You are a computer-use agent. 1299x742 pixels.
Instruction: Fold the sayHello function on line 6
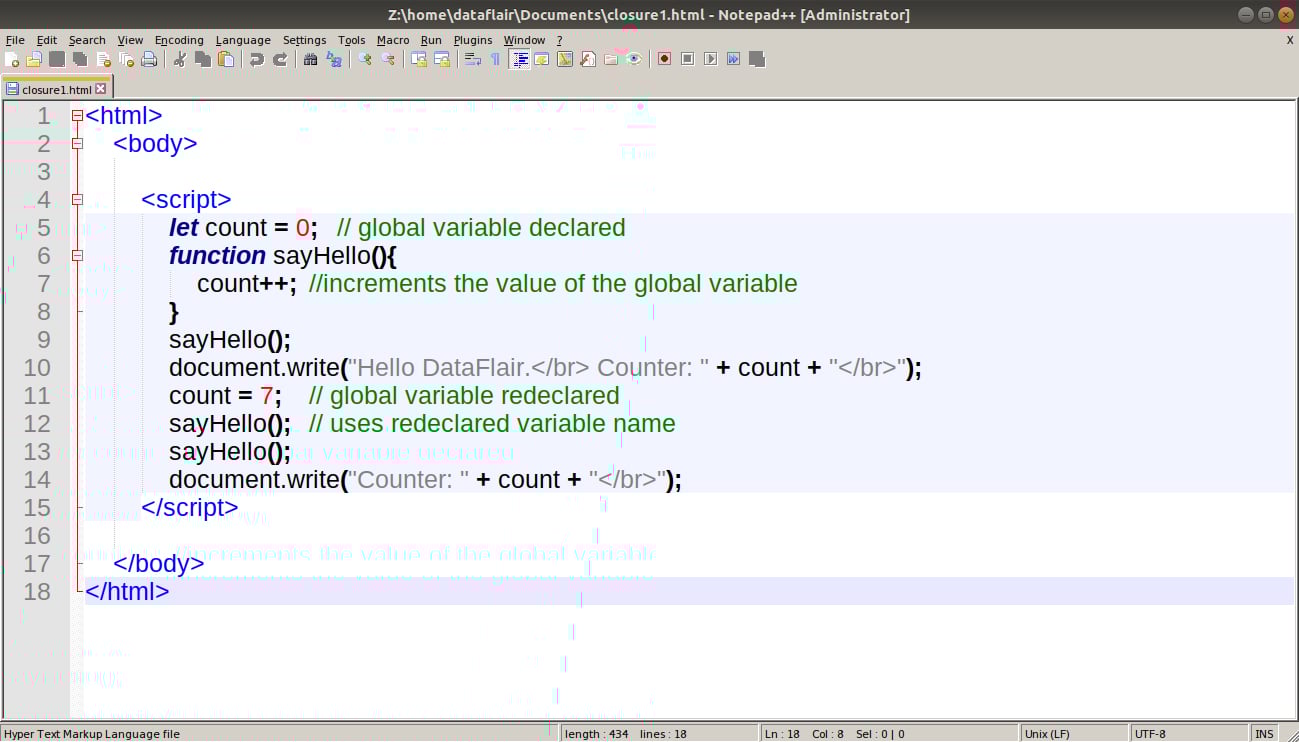click(x=76, y=255)
